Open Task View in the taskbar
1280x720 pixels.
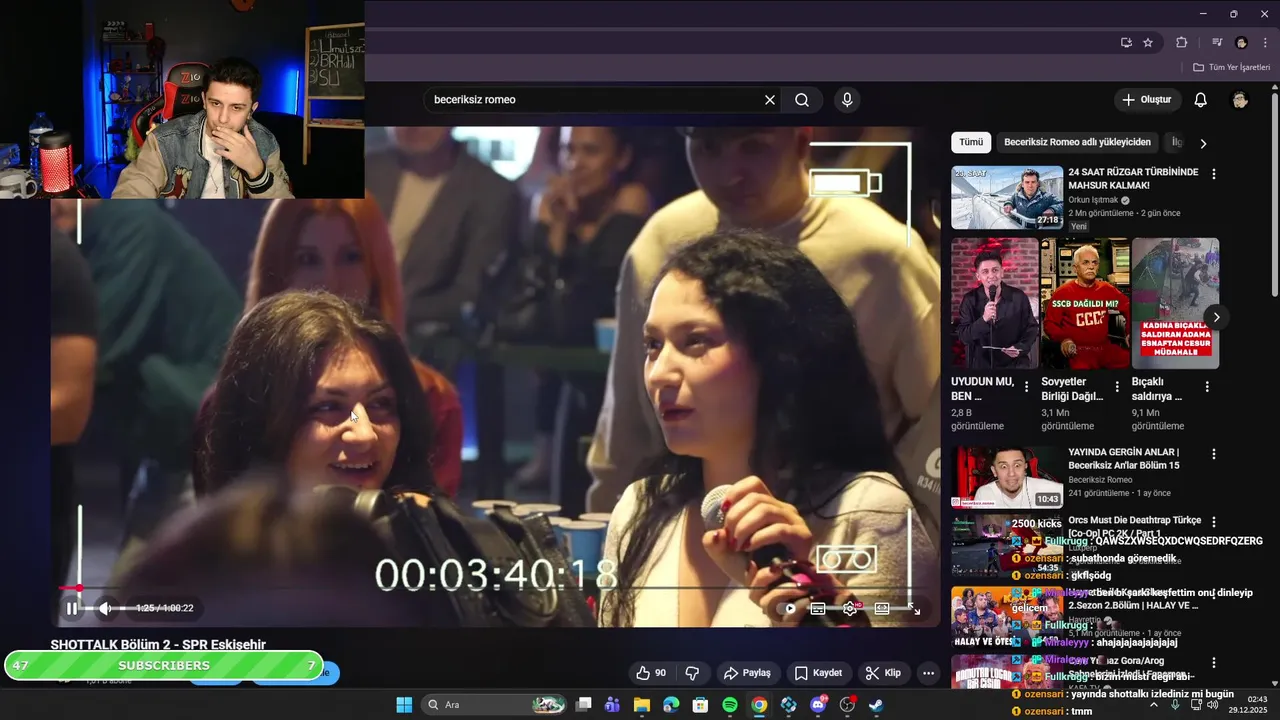tap(584, 705)
